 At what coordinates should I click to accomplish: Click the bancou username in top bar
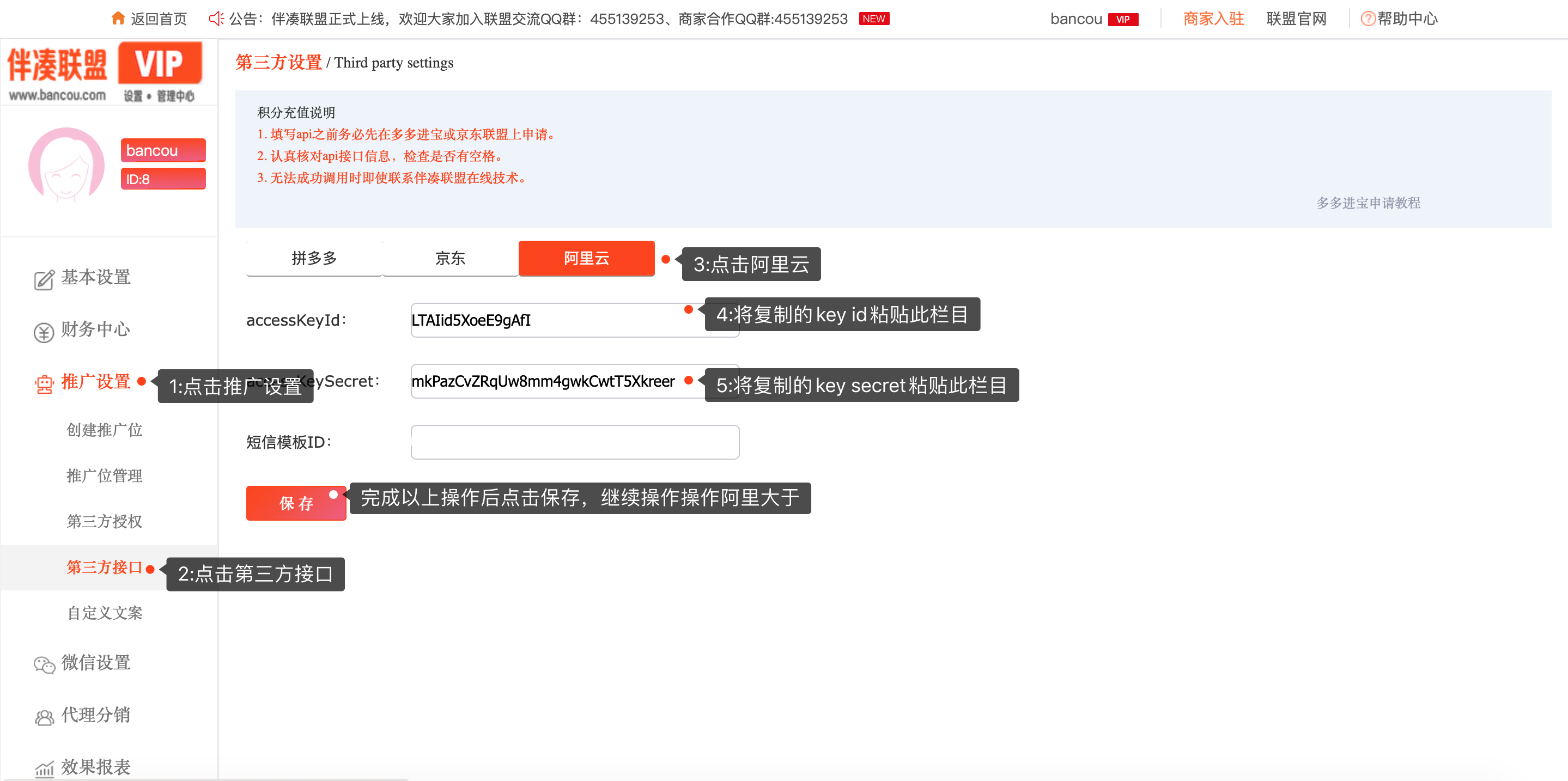[x=1075, y=19]
